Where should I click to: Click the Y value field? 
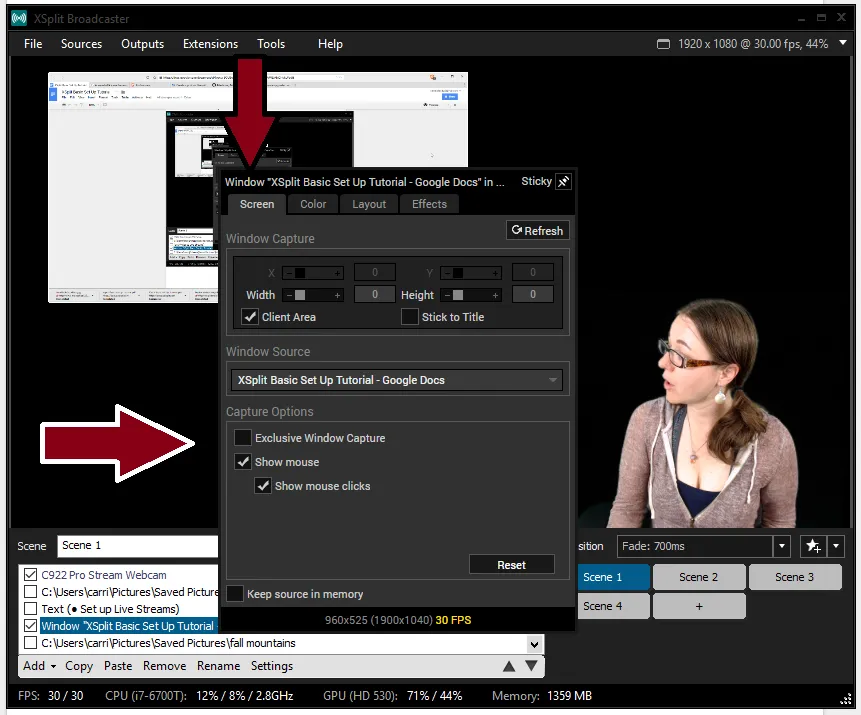click(533, 272)
